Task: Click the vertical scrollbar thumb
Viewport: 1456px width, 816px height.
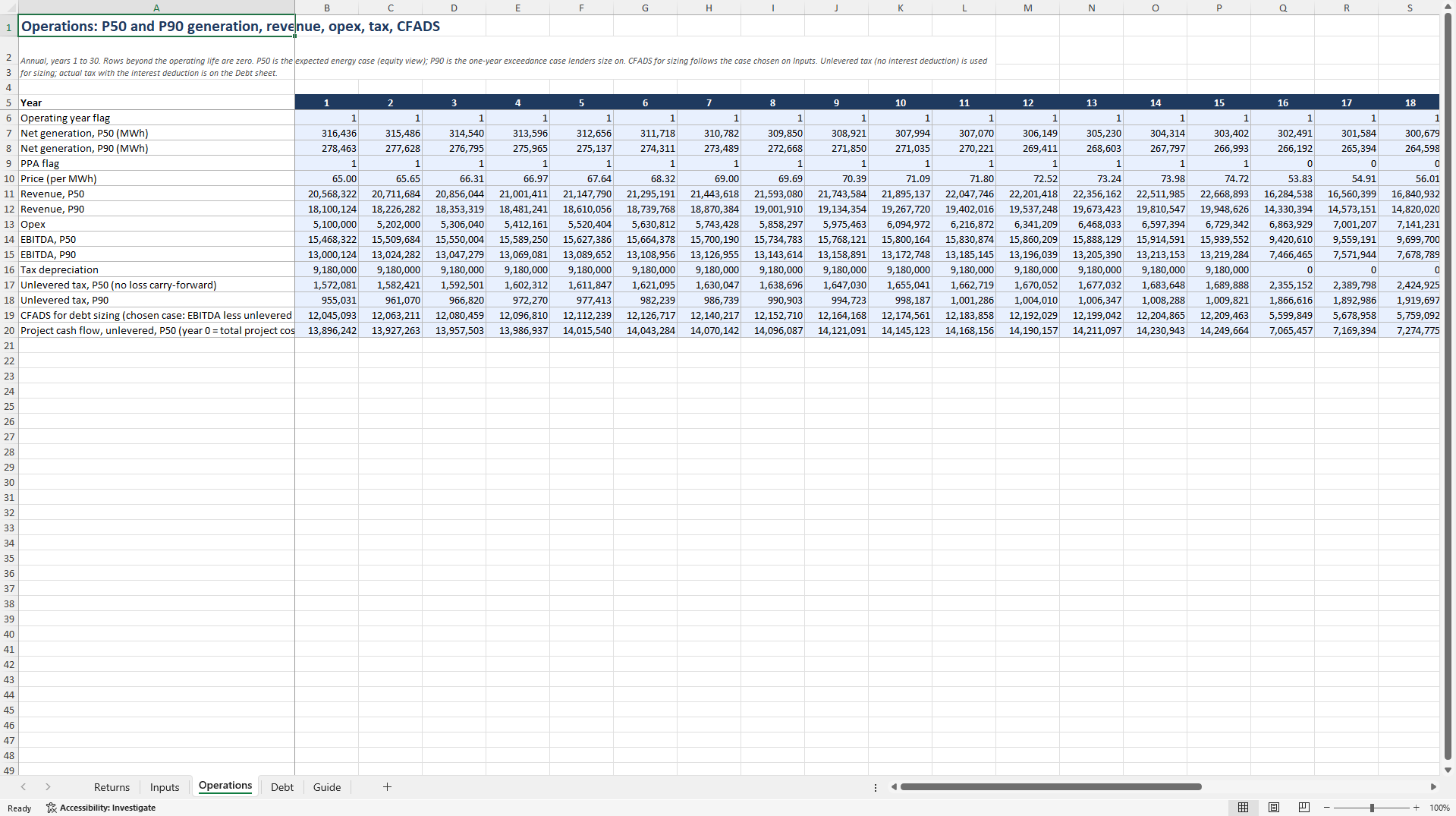Action: coord(1448,386)
